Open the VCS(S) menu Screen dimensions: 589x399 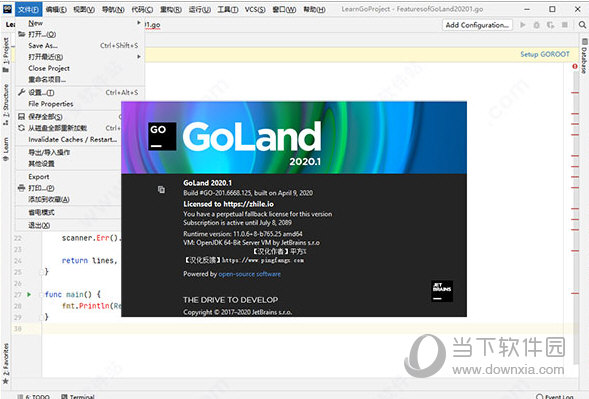pos(255,9)
